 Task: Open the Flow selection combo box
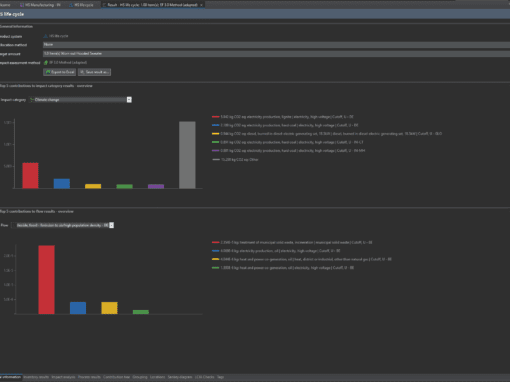(x=62, y=225)
